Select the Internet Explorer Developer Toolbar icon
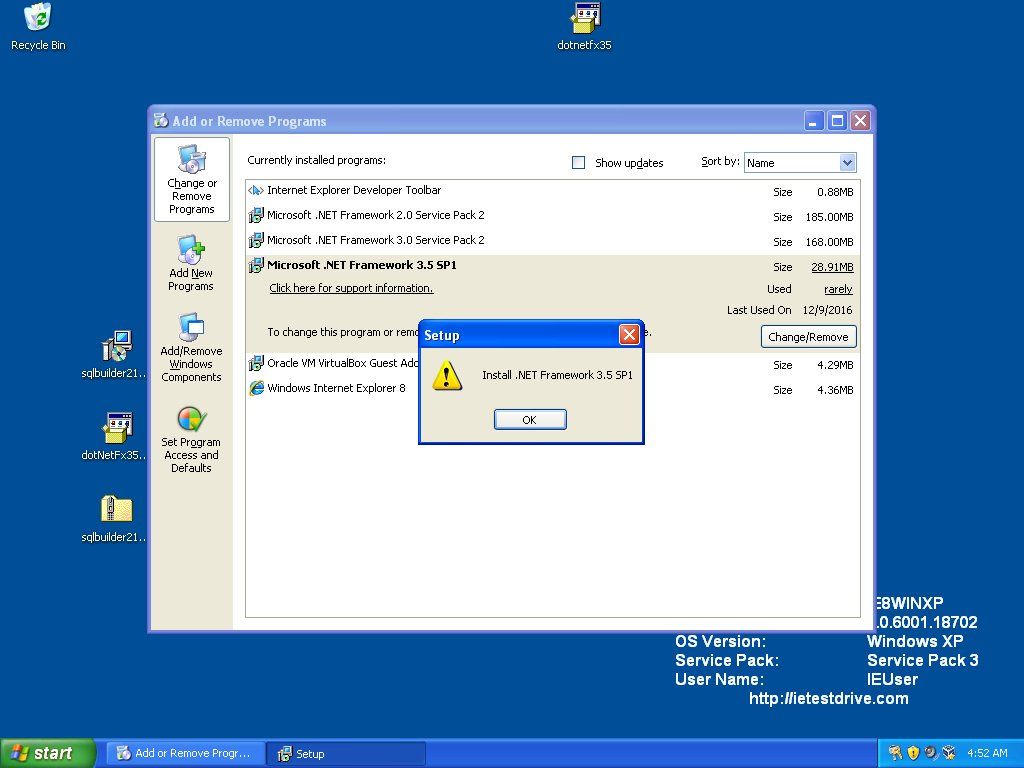The width and height of the screenshot is (1024, 768). click(x=256, y=191)
